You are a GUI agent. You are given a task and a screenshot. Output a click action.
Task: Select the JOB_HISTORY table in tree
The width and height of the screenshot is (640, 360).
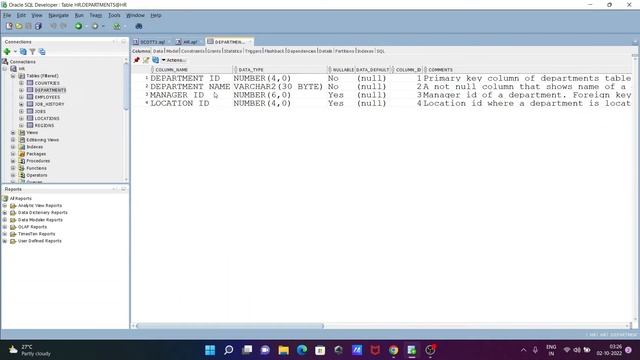coord(49,104)
